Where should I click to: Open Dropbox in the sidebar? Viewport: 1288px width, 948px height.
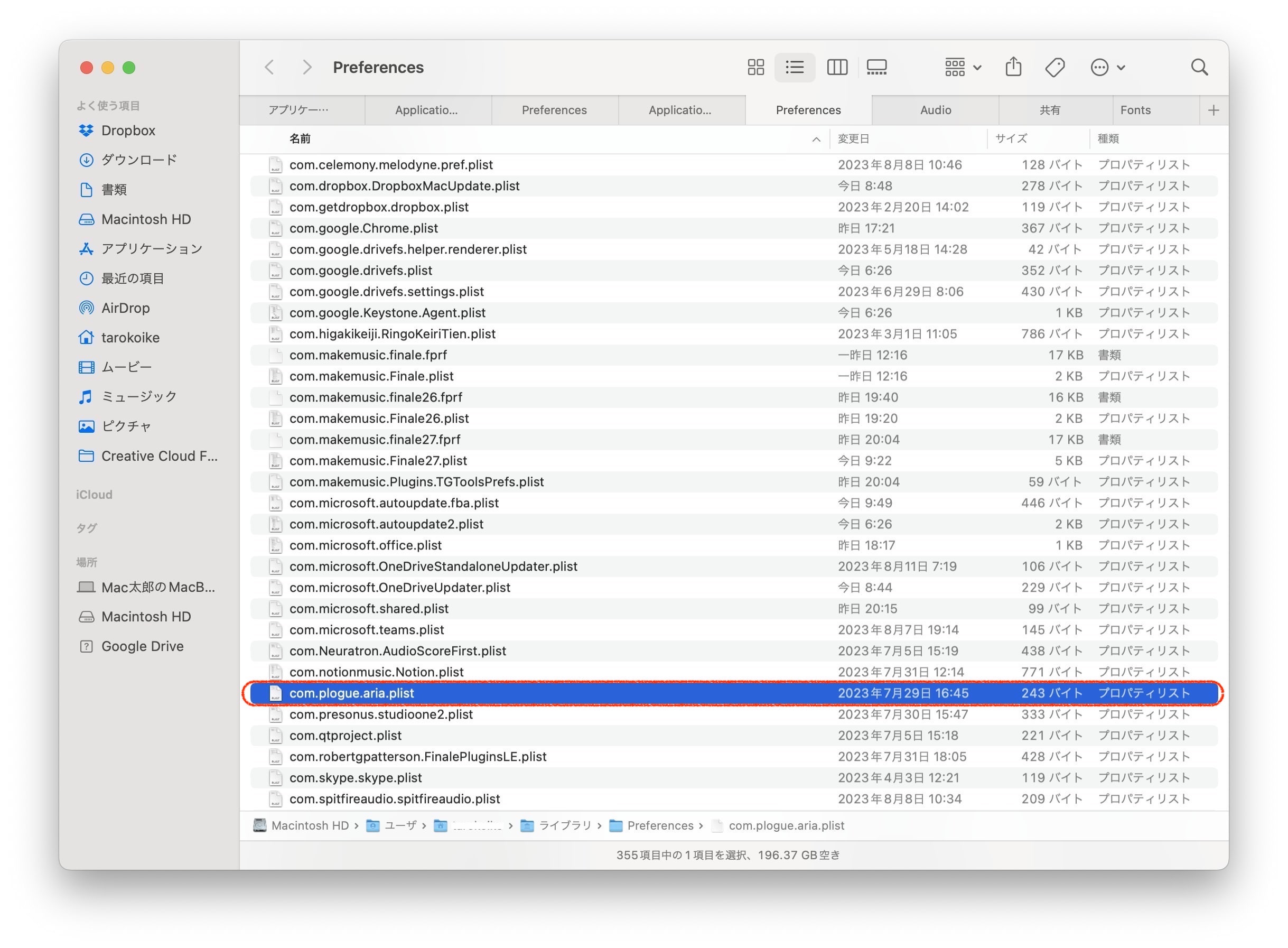tap(117, 131)
